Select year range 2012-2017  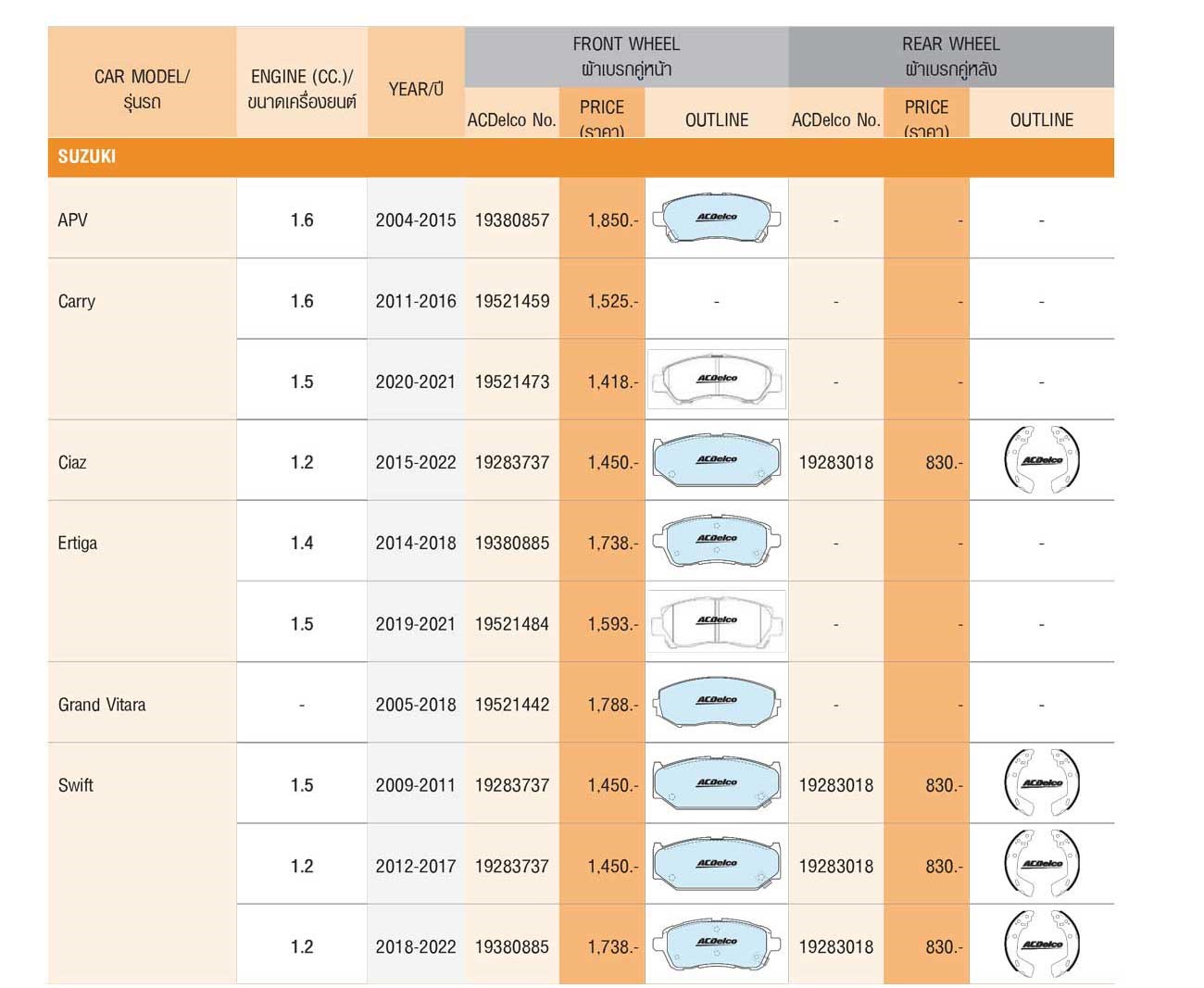click(416, 867)
